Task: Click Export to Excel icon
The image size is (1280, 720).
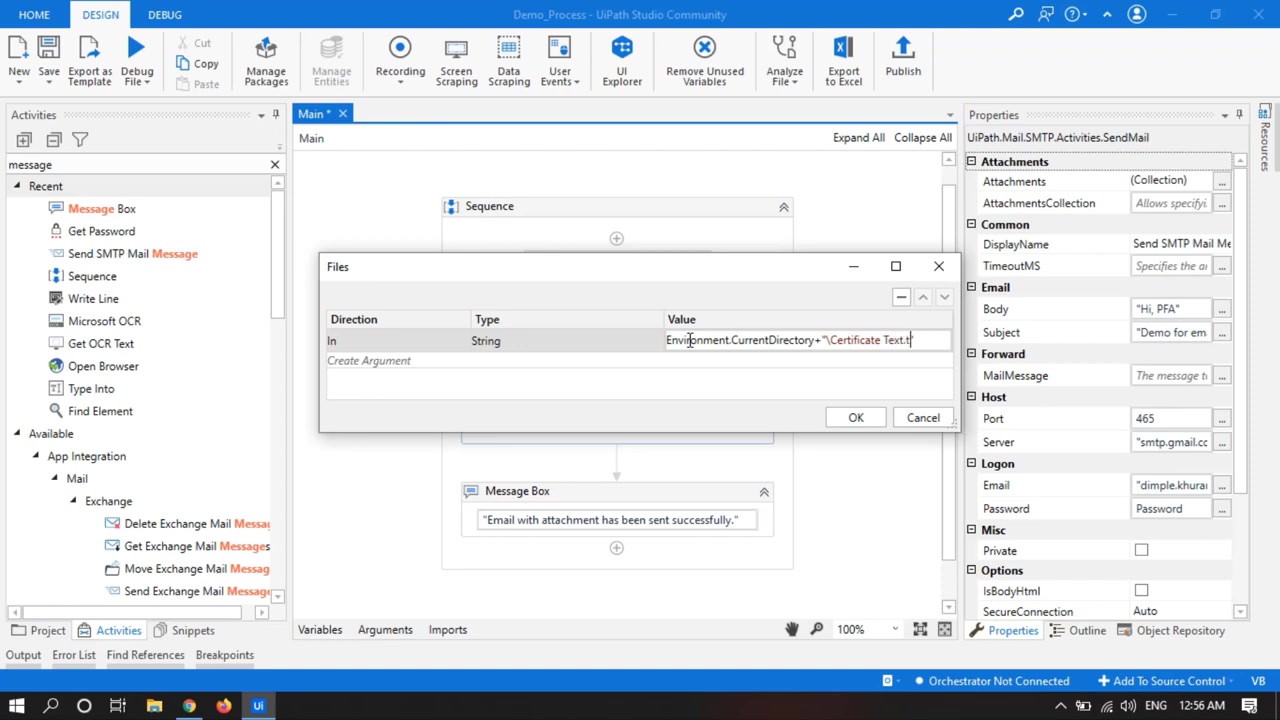Action: point(843,60)
